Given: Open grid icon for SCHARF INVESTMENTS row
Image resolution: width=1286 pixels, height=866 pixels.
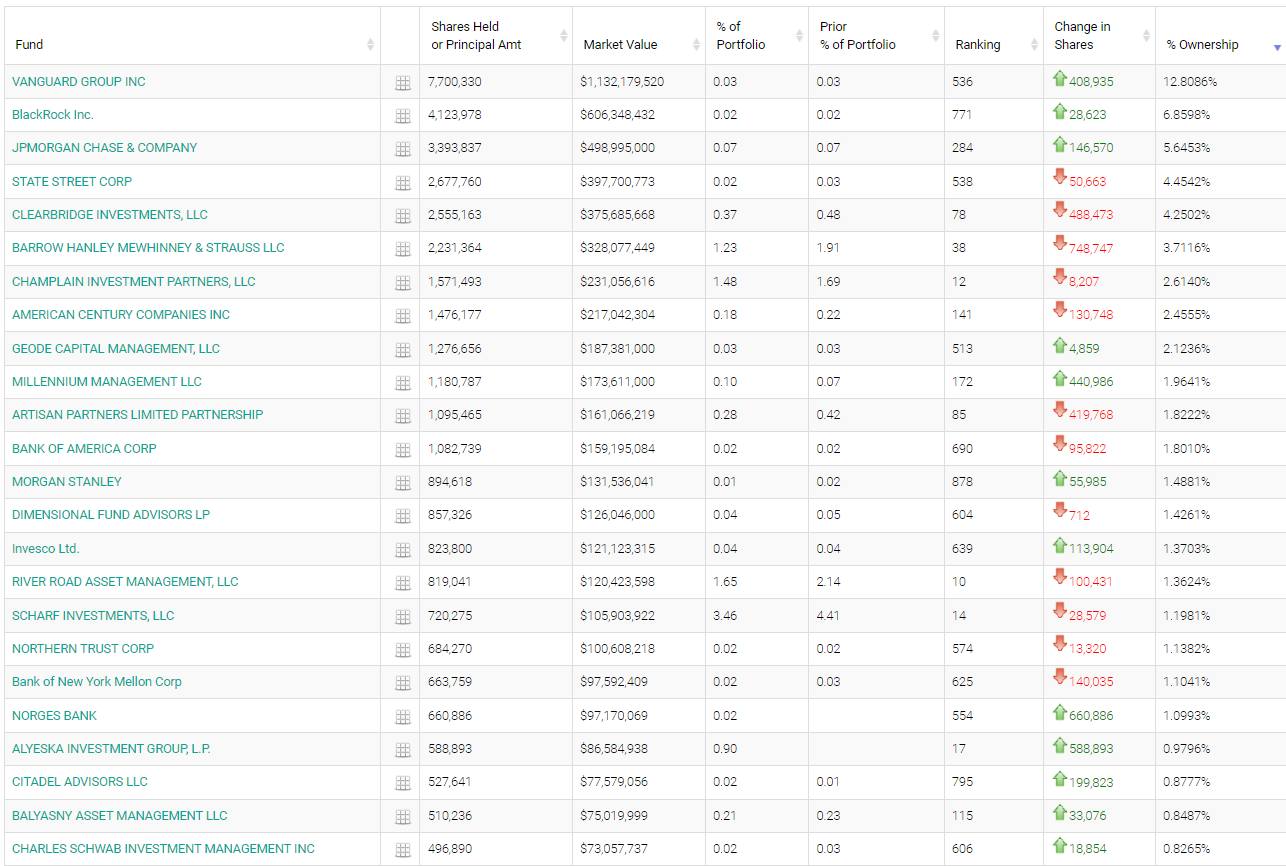Looking at the screenshot, I should pos(403,617).
